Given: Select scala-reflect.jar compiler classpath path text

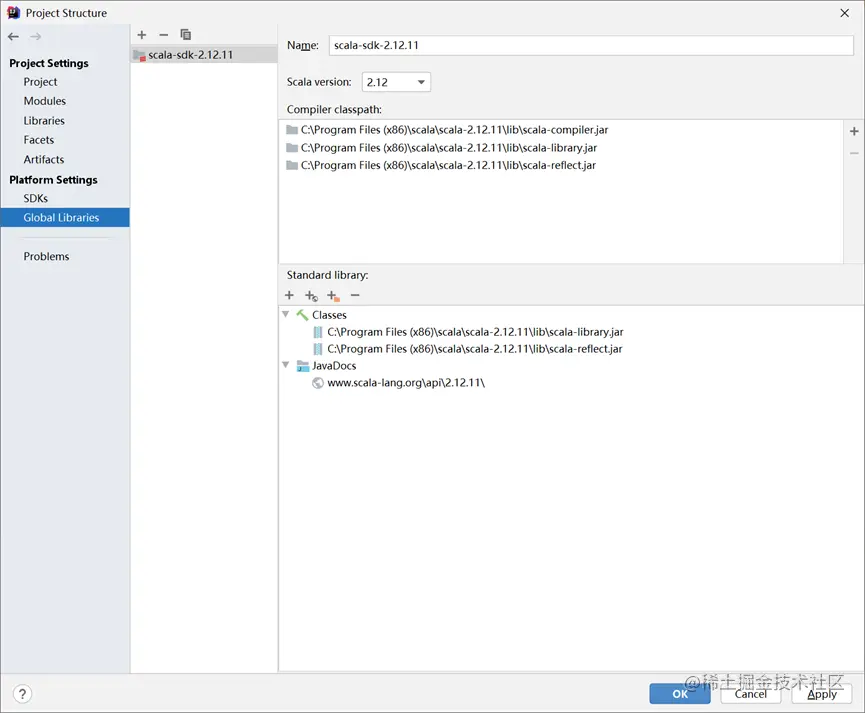Looking at the screenshot, I should pos(448,166).
